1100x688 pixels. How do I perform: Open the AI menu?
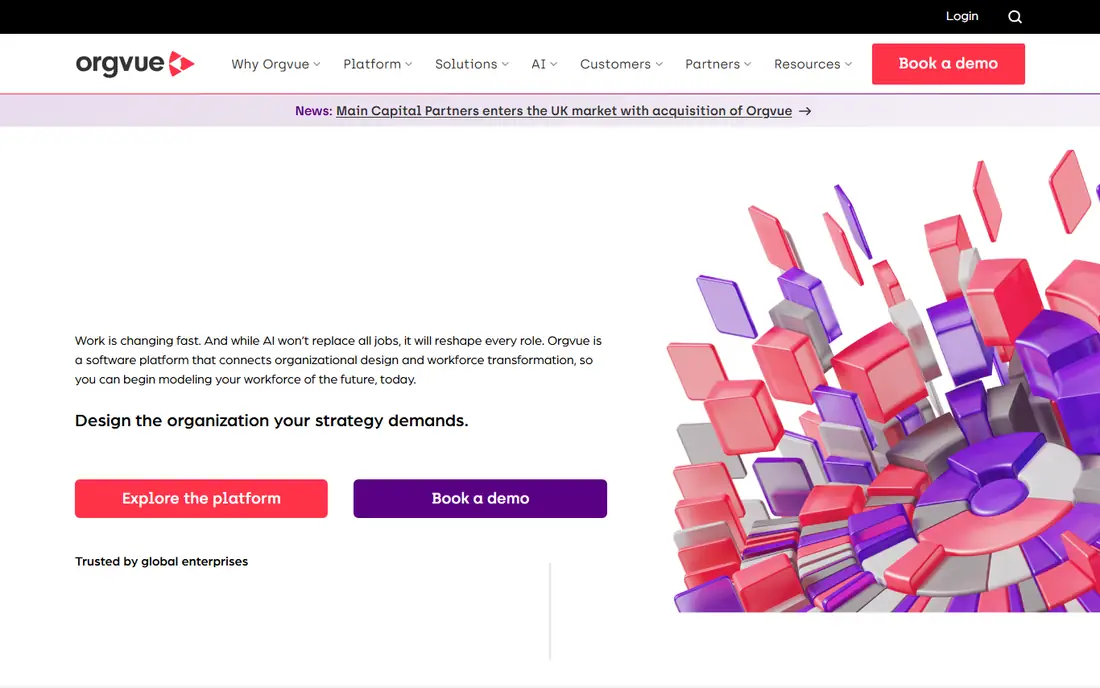tap(544, 64)
